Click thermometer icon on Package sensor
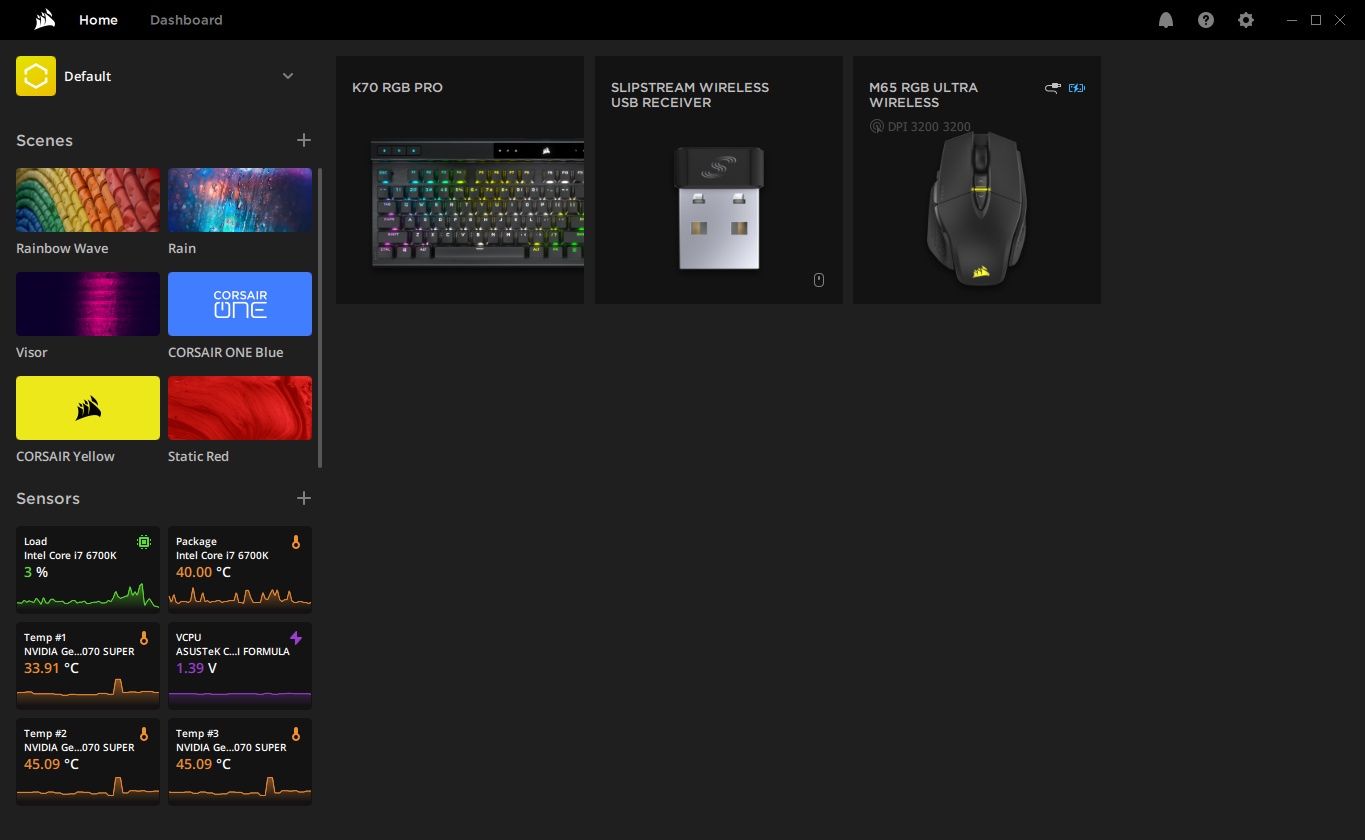The image size is (1365, 840). tap(296, 542)
